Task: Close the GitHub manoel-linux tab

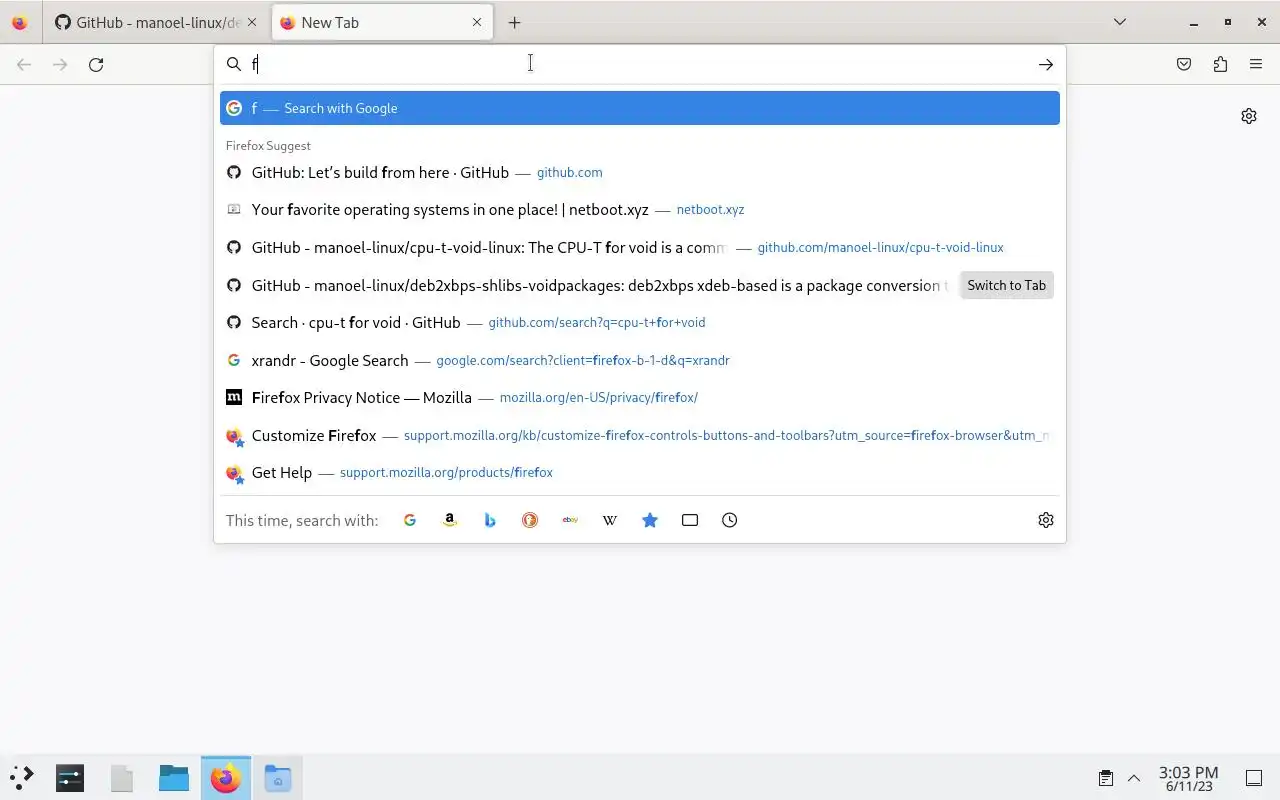Action: [251, 22]
